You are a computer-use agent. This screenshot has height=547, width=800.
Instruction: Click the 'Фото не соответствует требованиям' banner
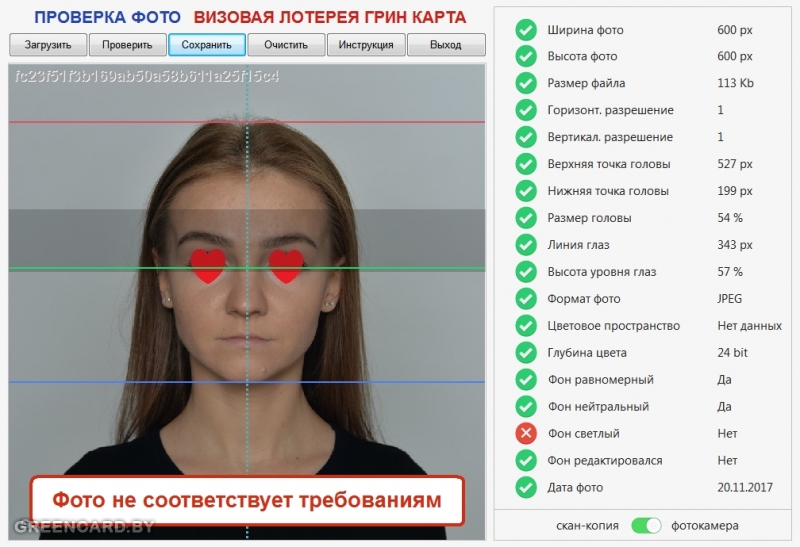247,501
